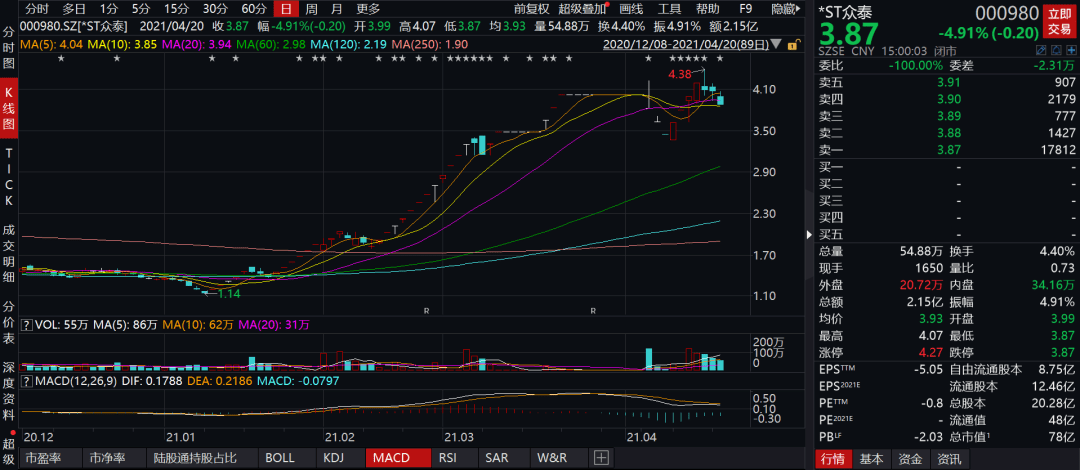Expand the date range dropdown triangle
This screenshot has width=1080, height=470.
pyautogui.click(x=776, y=44)
